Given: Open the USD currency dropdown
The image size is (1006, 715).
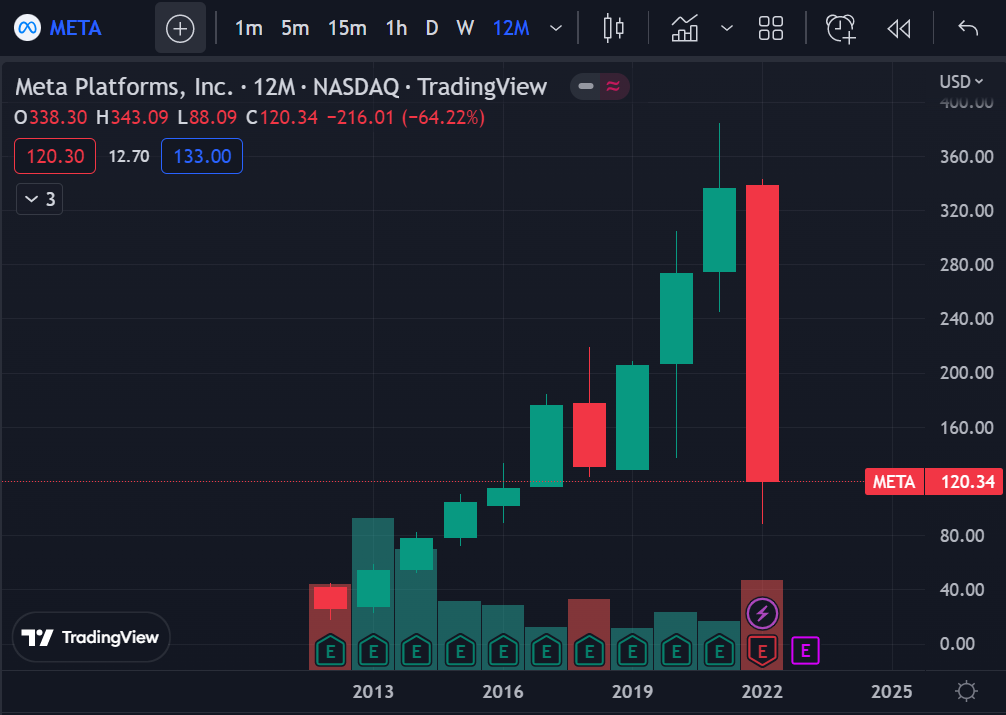Looking at the screenshot, I should (x=961, y=82).
